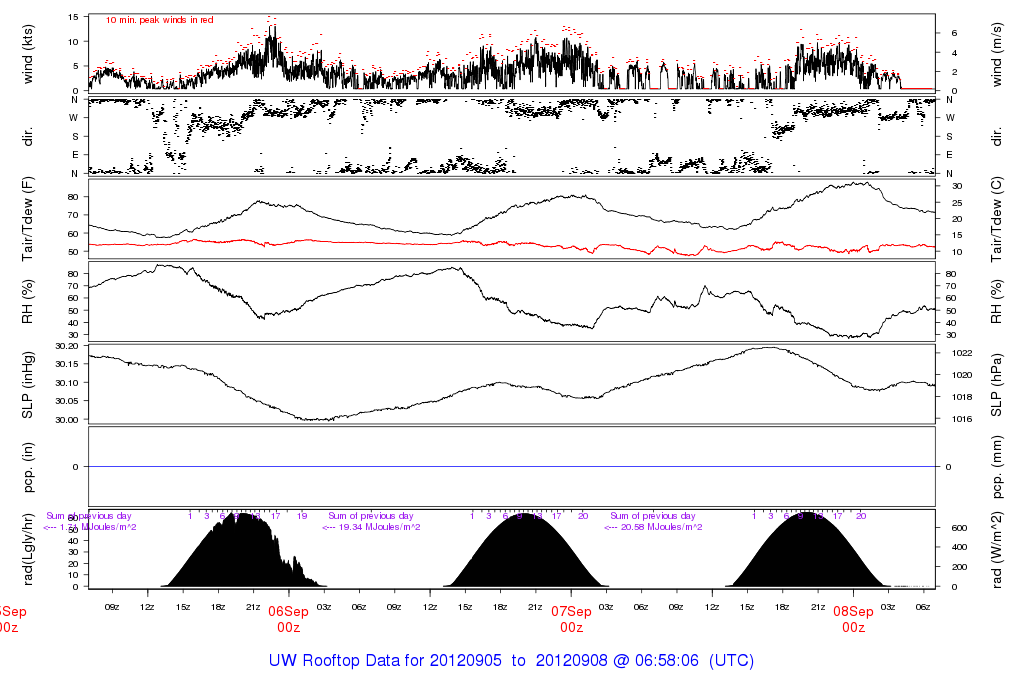The height and width of the screenshot is (700, 1024).
Task: Click the '30.00' pressure axis value
Action: [67, 420]
